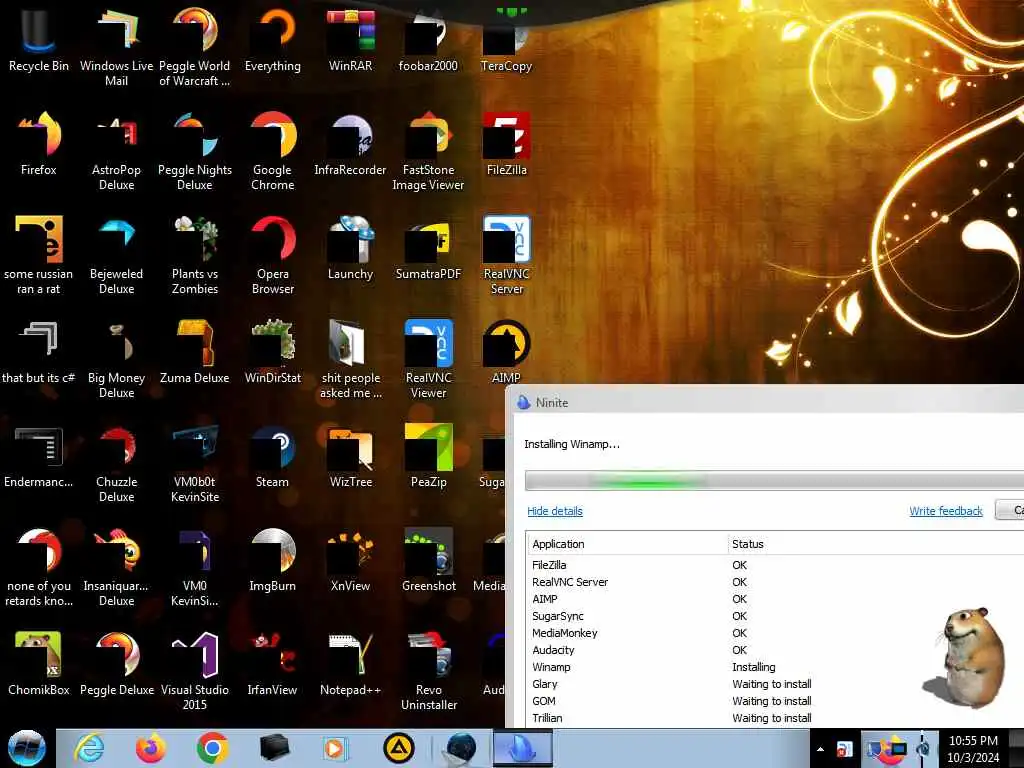
Task: Select the Winamp row in Ninite list
Action: click(x=775, y=667)
